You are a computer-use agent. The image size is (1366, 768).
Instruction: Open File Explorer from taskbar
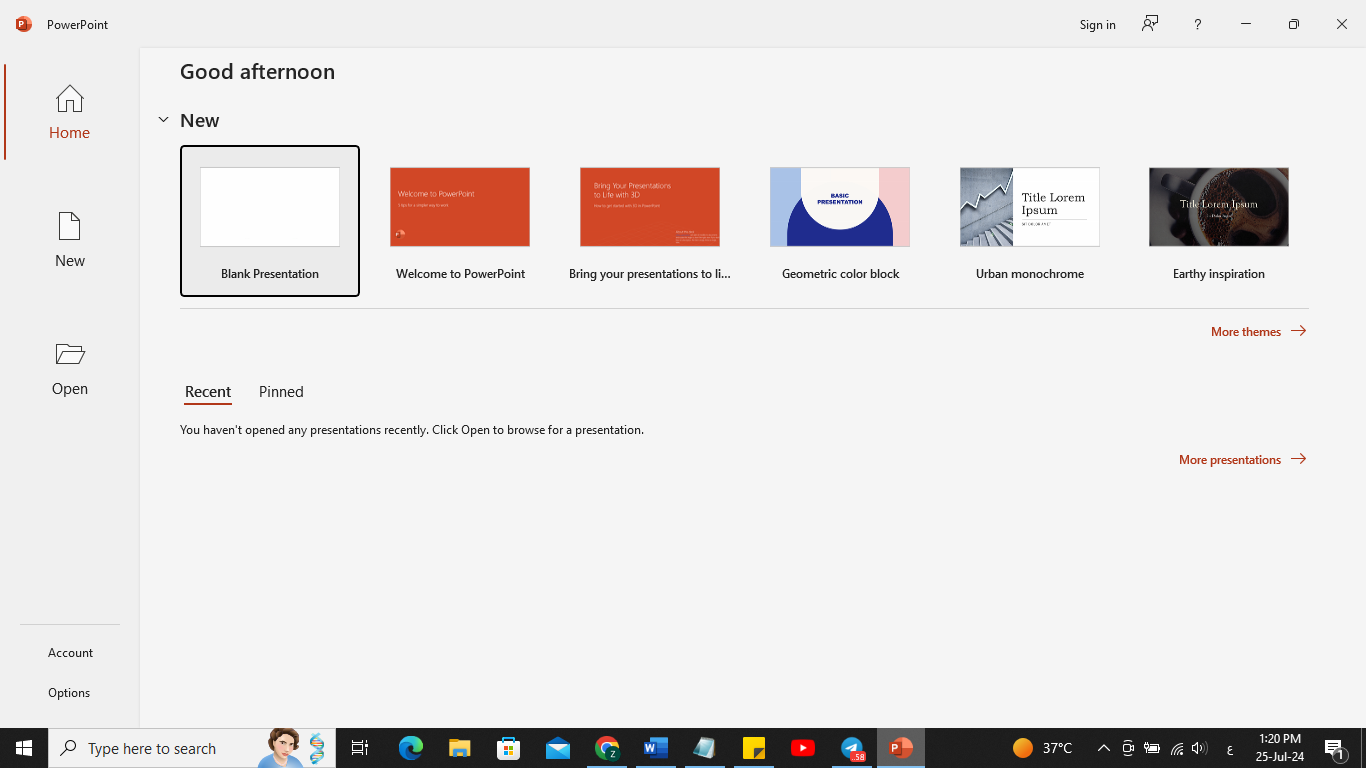coord(459,748)
